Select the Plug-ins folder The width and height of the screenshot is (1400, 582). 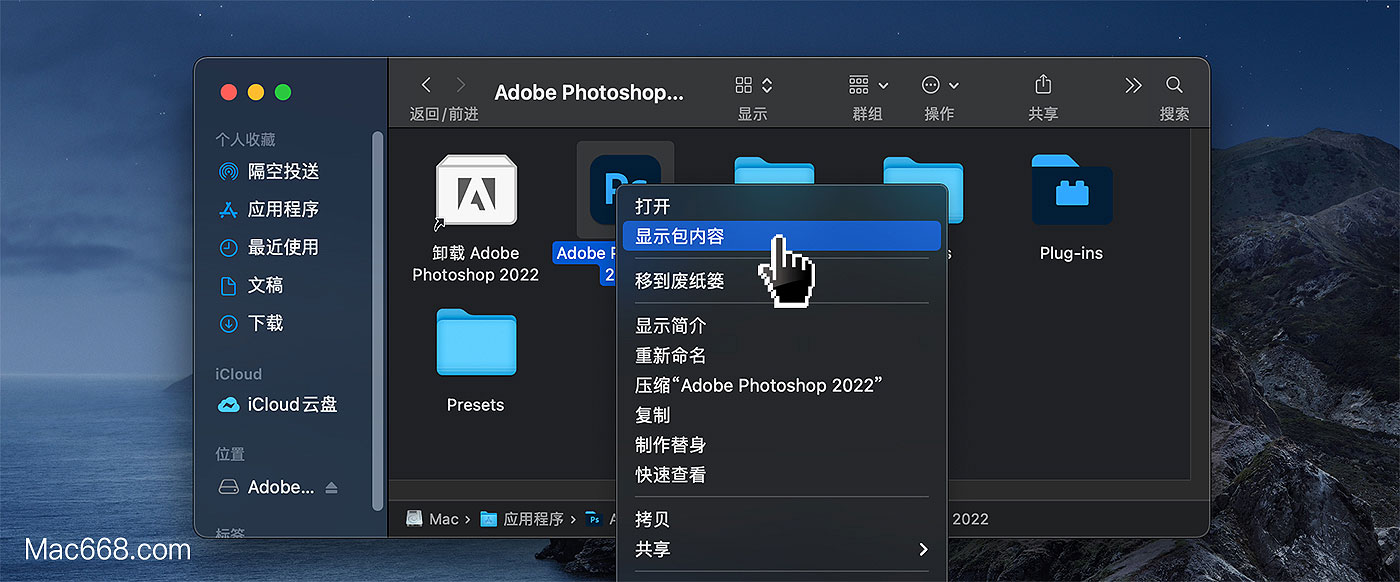pyautogui.click(x=1072, y=206)
